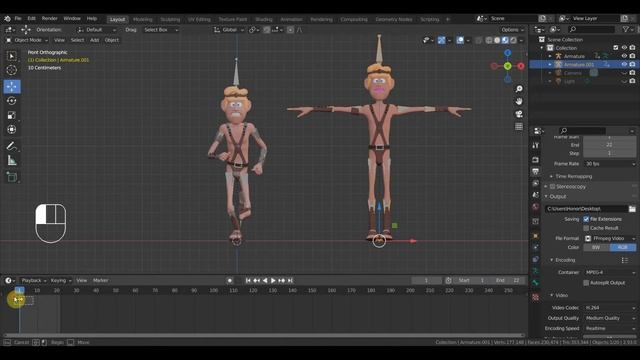
Task: Click the viewport pan hand icon
Action: [x=519, y=101]
